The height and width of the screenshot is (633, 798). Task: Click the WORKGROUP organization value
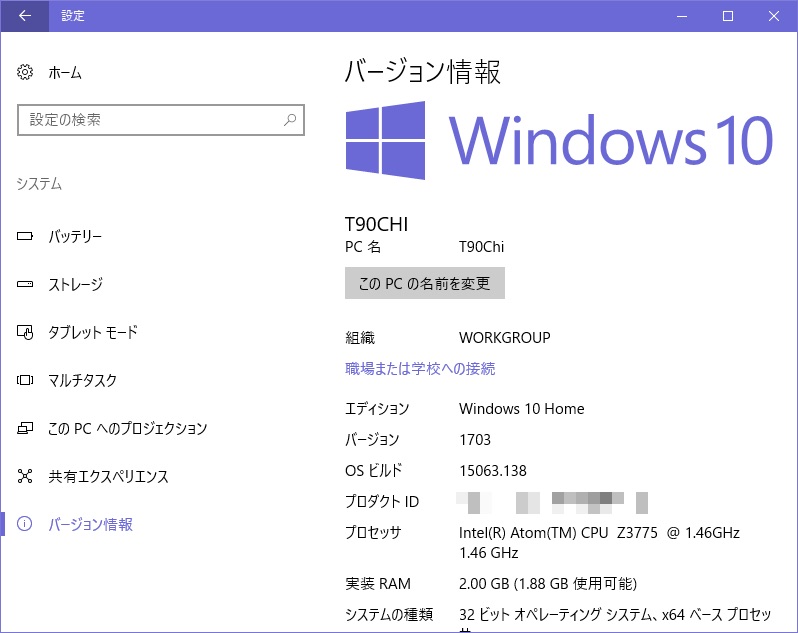click(x=505, y=337)
